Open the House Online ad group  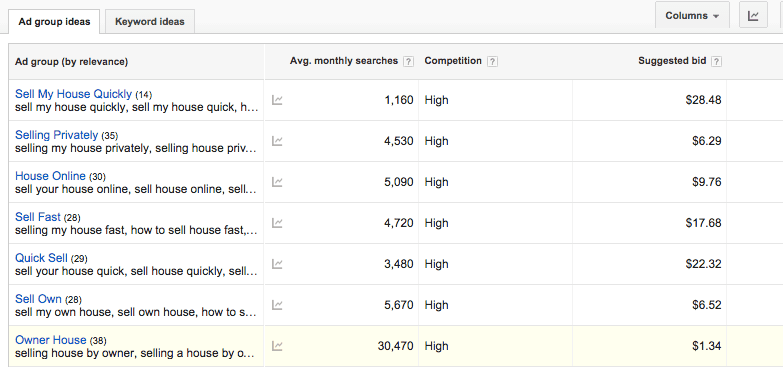(50, 176)
